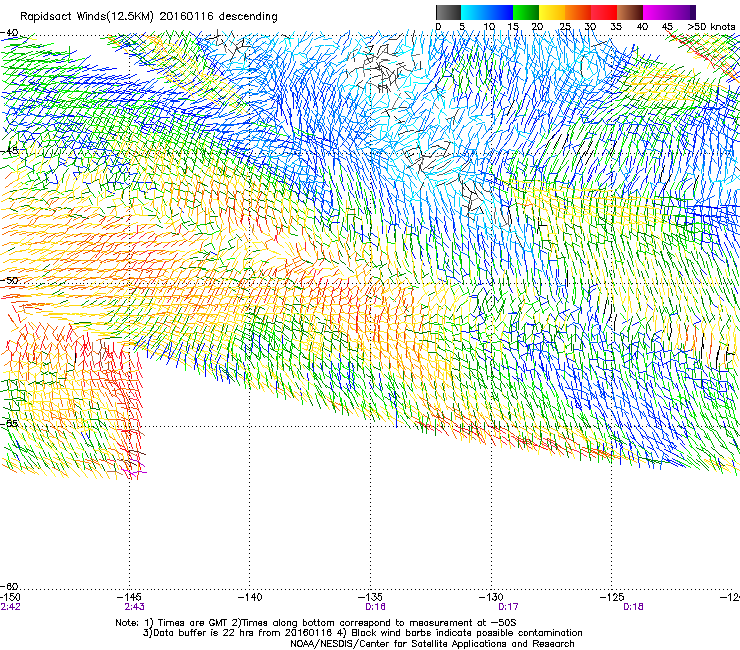
Task: Click the '-125' longitude axis label
Action: coord(612,597)
